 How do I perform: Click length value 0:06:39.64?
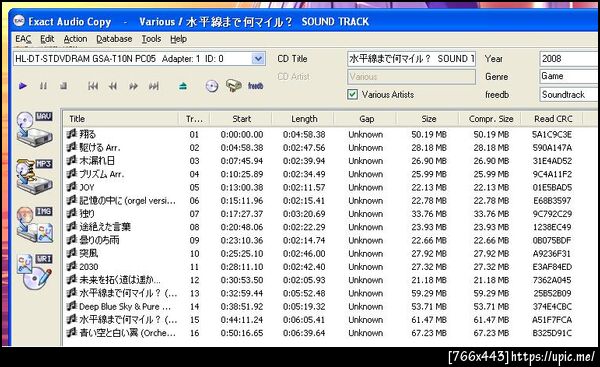304,333
